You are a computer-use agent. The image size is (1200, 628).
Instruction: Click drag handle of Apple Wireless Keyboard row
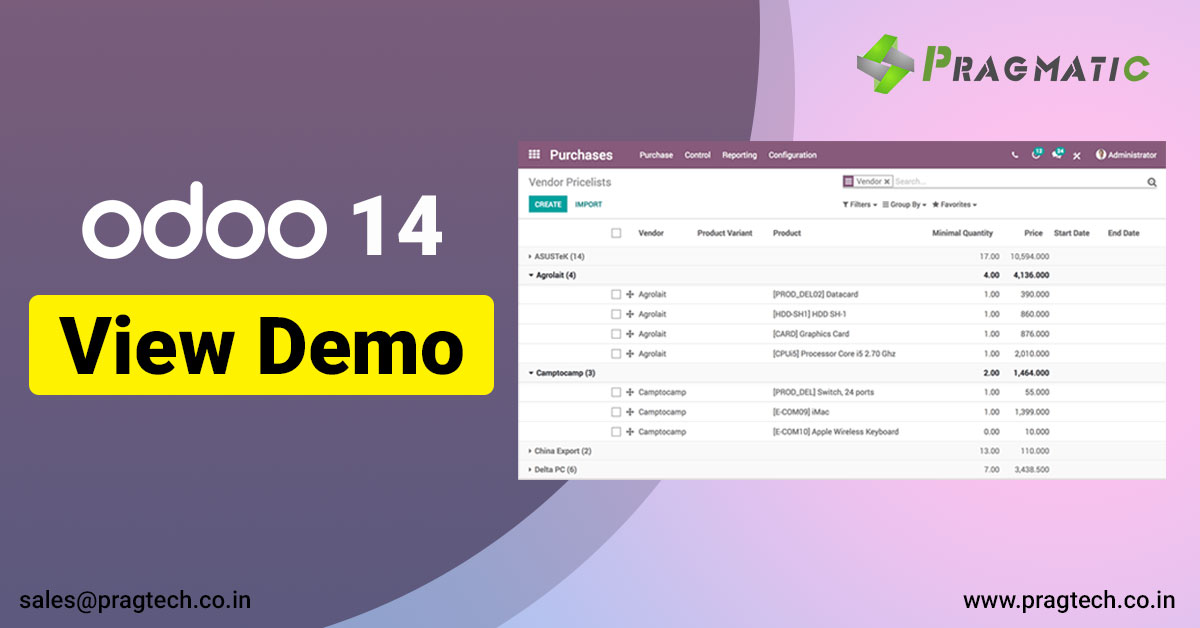[x=630, y=432]
